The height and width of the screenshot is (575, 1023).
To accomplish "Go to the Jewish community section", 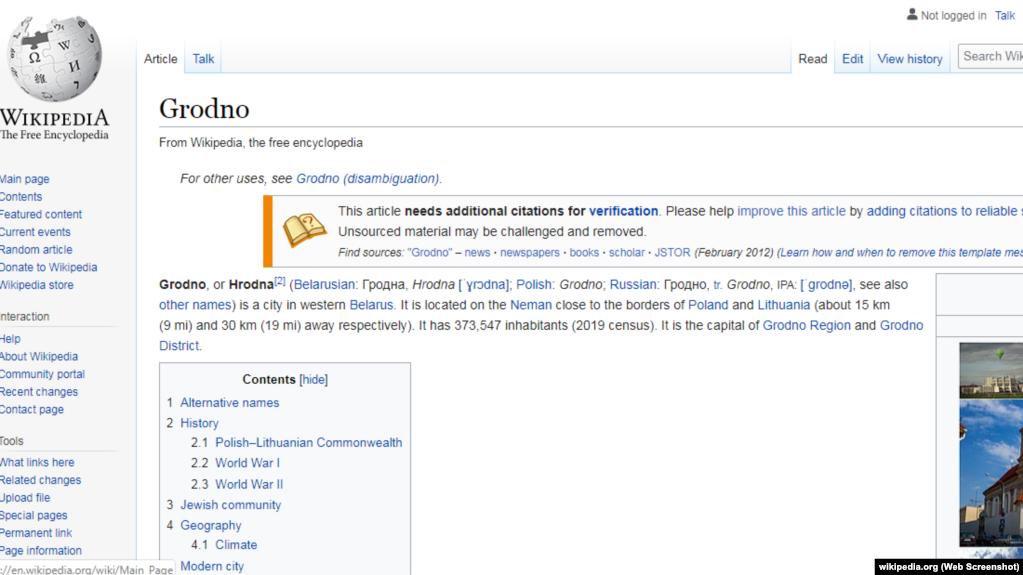I will pyautogui.click(x=230, y=505).
